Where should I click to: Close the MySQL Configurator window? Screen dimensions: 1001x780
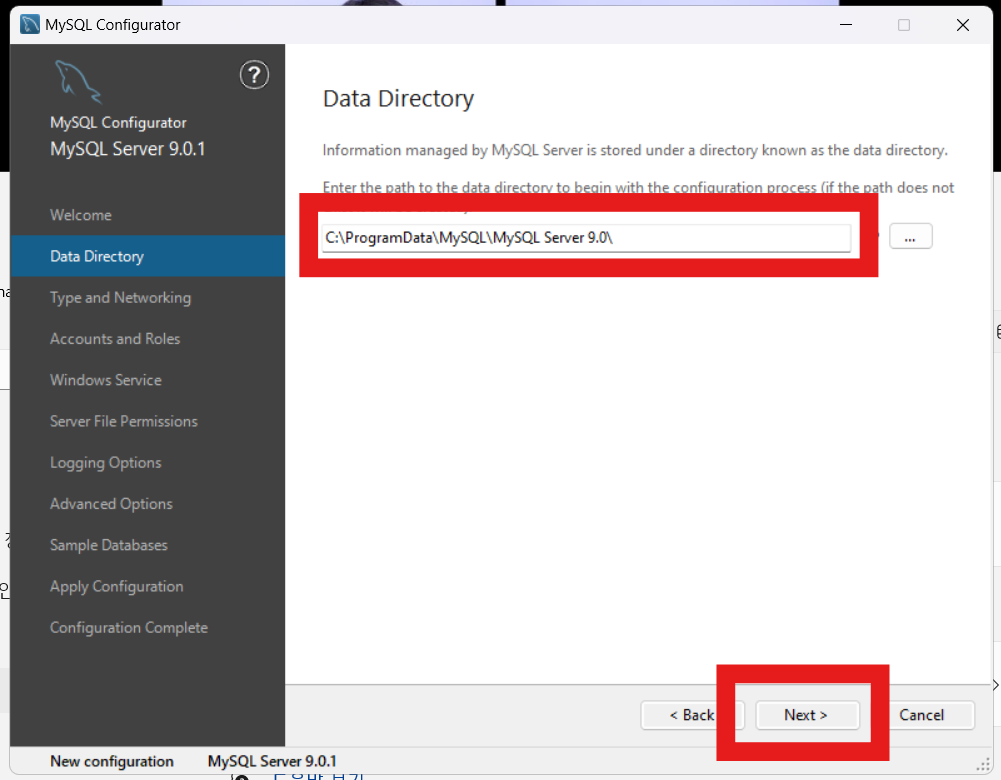click(x=963, y=25)
